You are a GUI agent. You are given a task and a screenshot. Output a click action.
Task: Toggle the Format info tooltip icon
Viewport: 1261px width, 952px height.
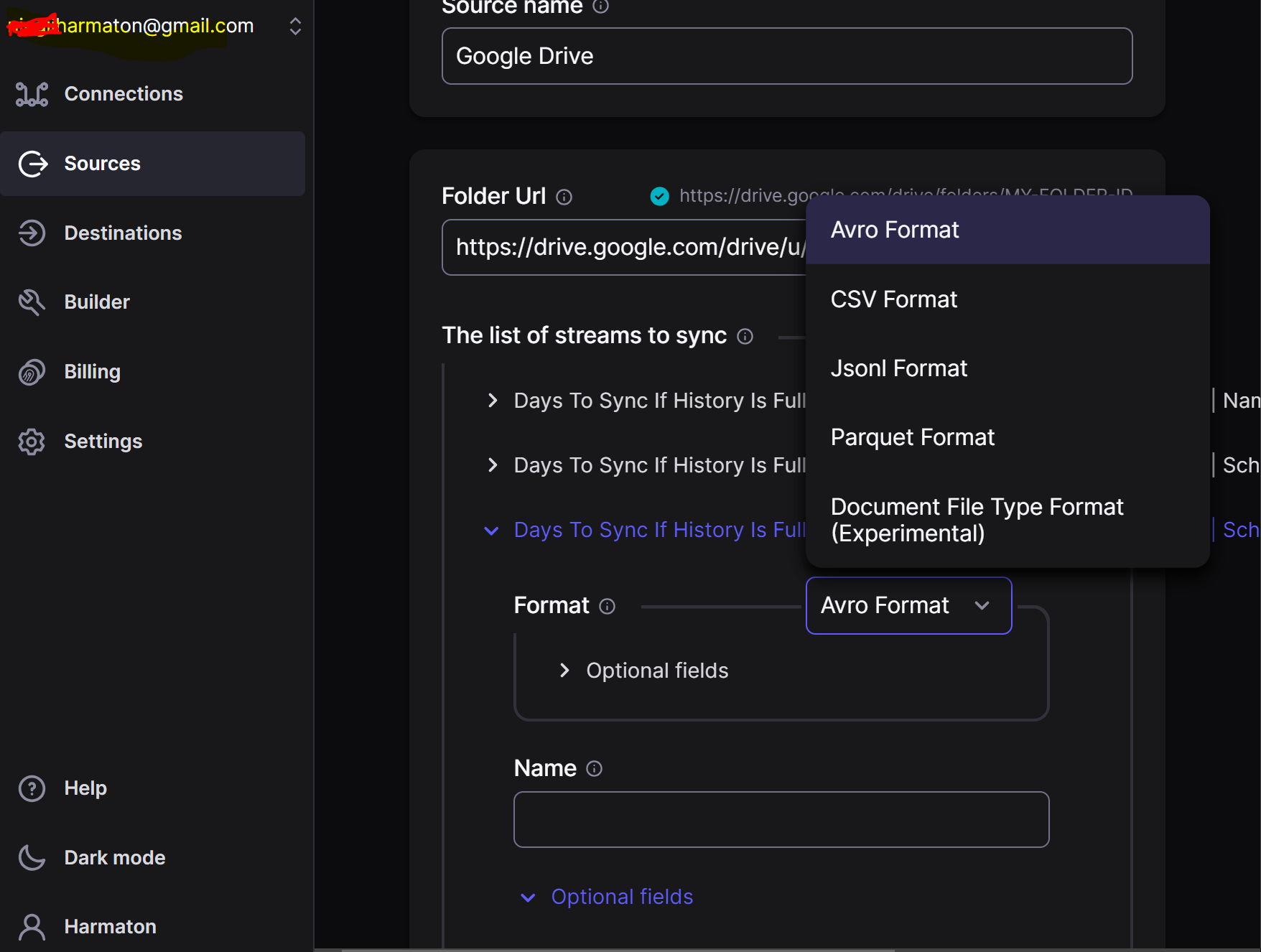[x=607, y=606]
